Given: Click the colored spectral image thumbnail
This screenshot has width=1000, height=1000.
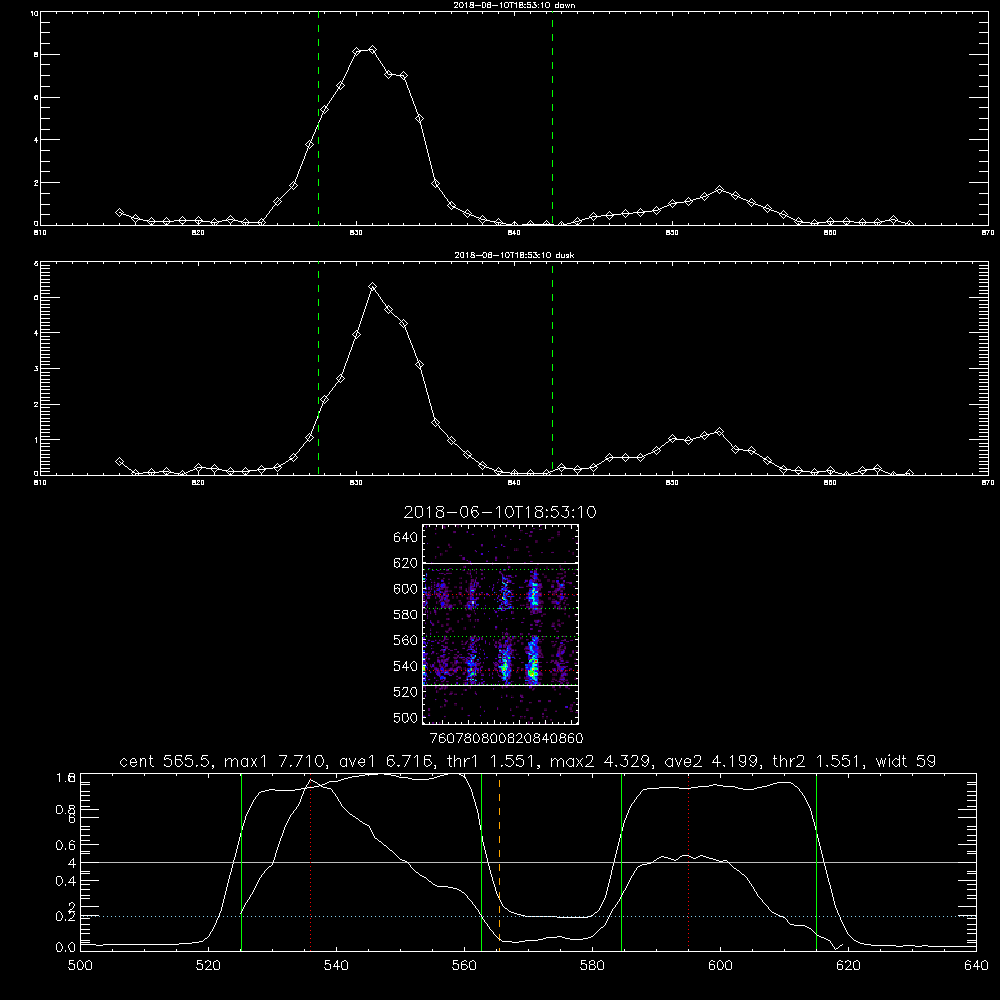Looking at the screenshot, I should pyautogui.click(x=500, y=624).
